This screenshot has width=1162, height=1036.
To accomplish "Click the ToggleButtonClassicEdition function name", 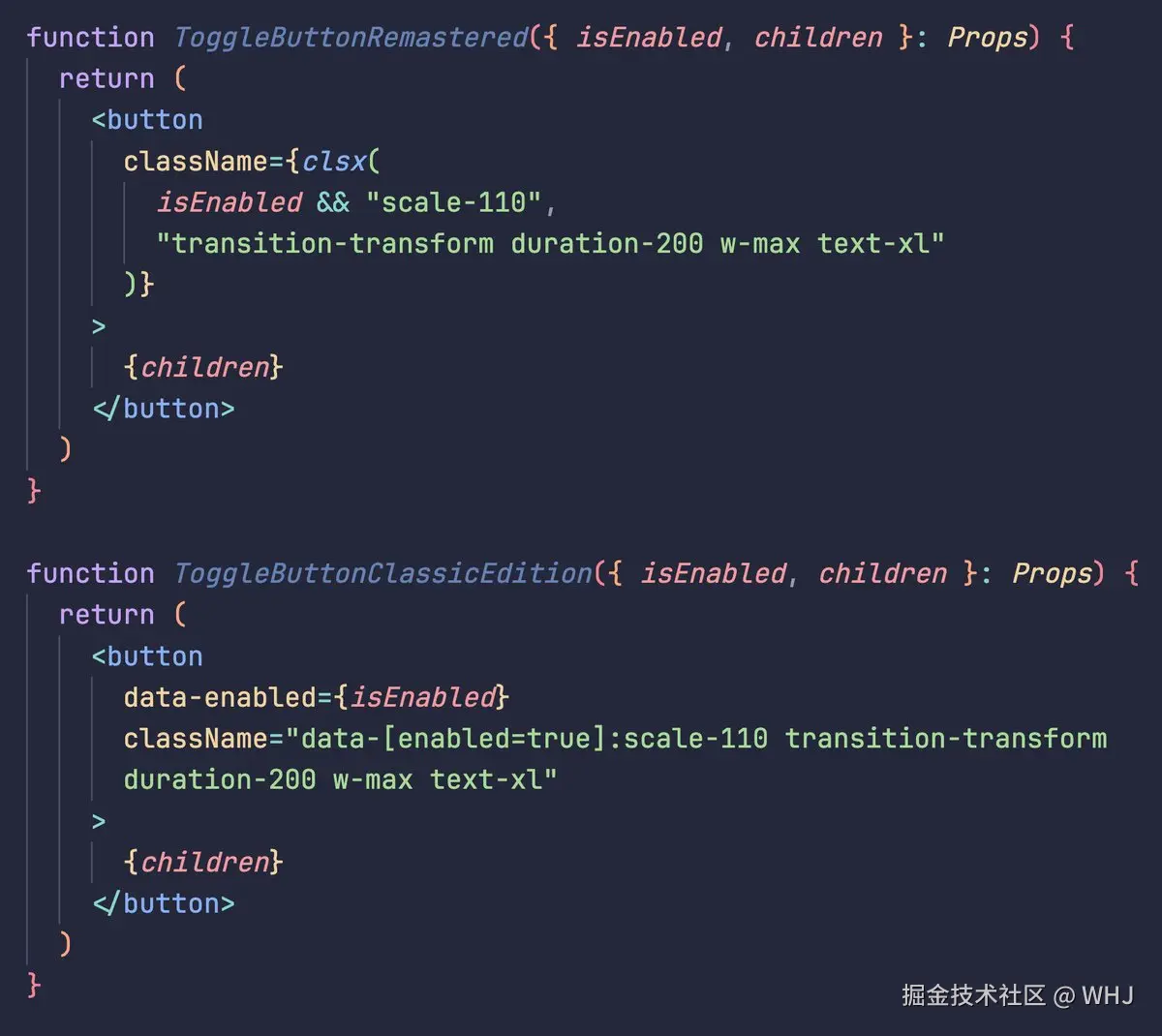I will tap(382, 573).
